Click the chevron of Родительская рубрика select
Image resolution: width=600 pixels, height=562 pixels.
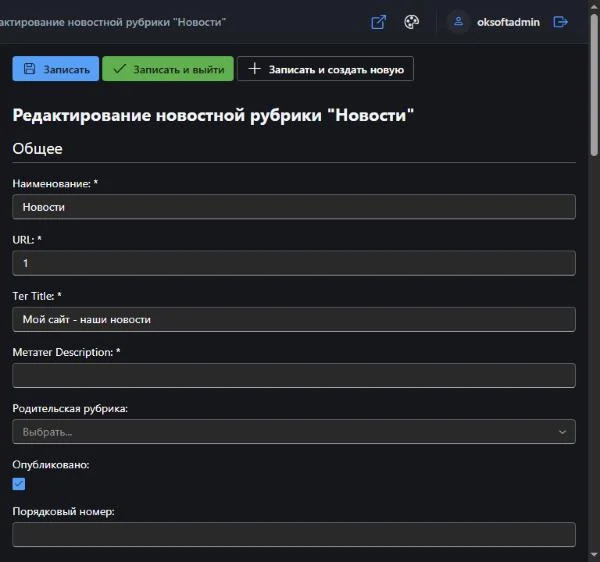click(x=562, y=432)
